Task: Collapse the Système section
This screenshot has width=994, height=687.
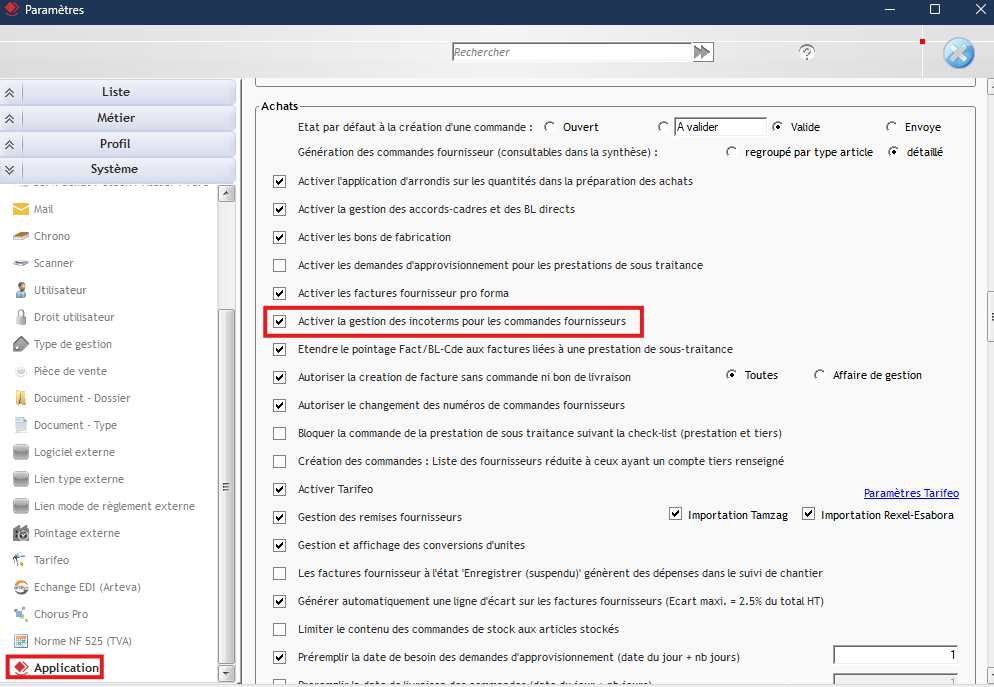Action: click(10, 170)
